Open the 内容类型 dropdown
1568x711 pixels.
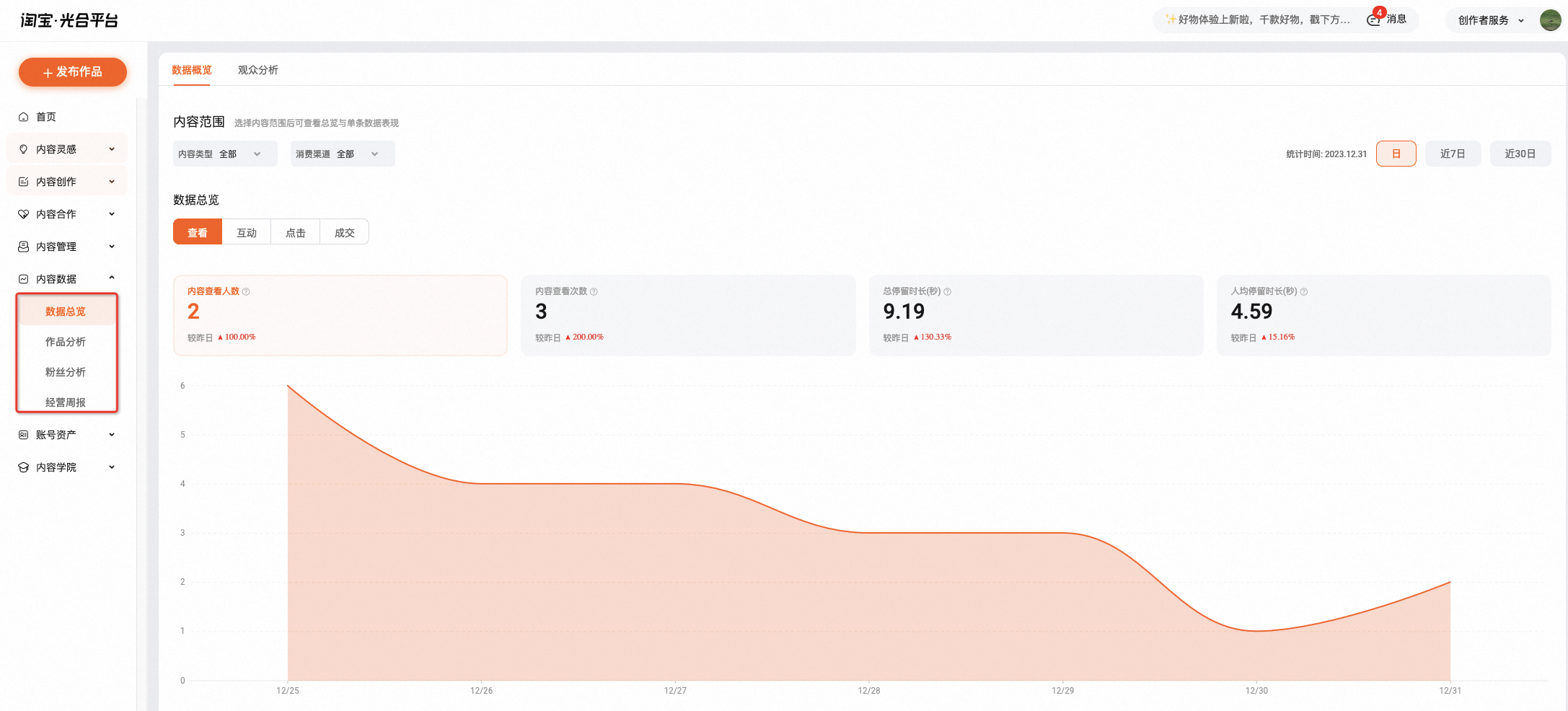click(x=225, y=154)
